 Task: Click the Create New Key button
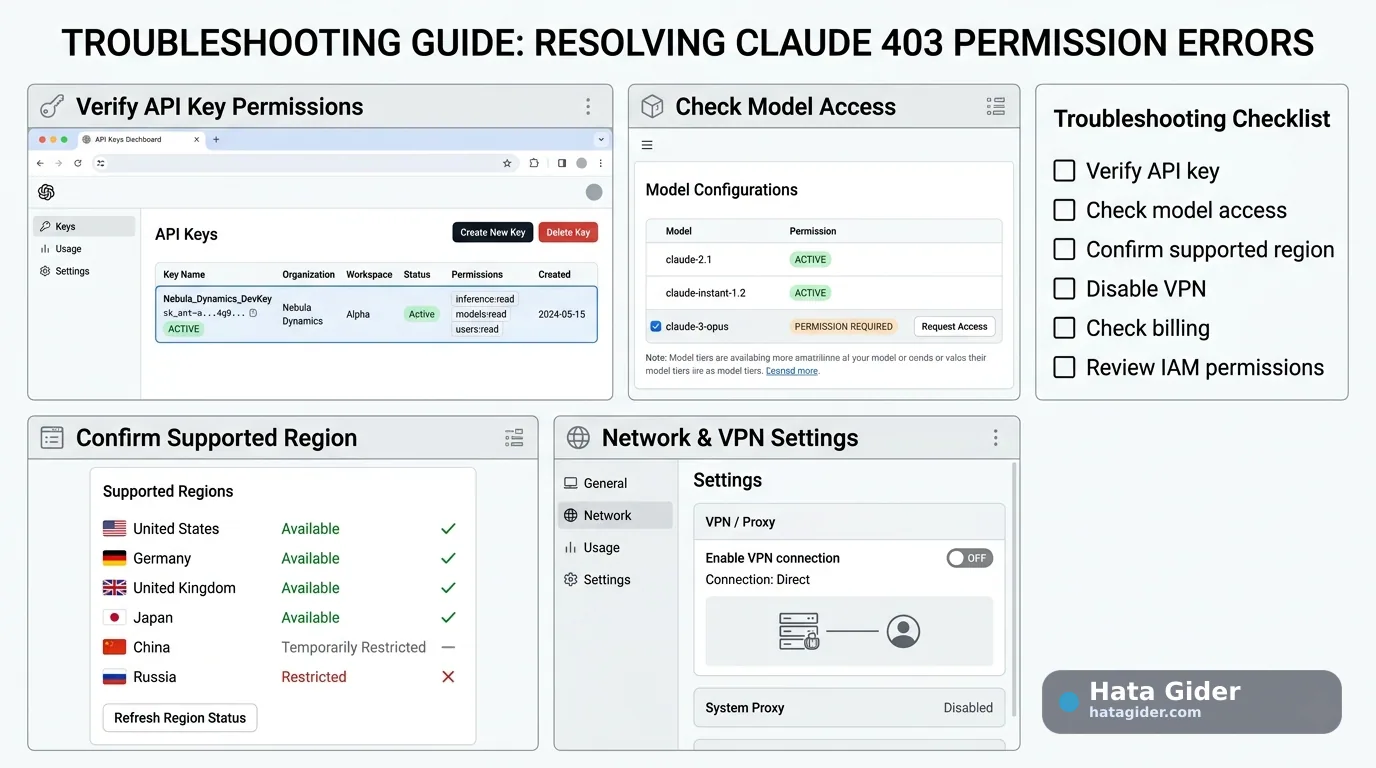coord(492,232)
